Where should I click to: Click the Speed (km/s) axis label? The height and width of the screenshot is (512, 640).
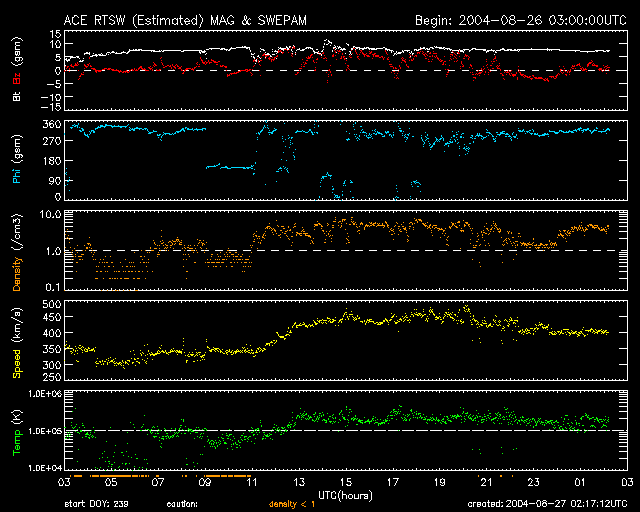click(17, 341)
